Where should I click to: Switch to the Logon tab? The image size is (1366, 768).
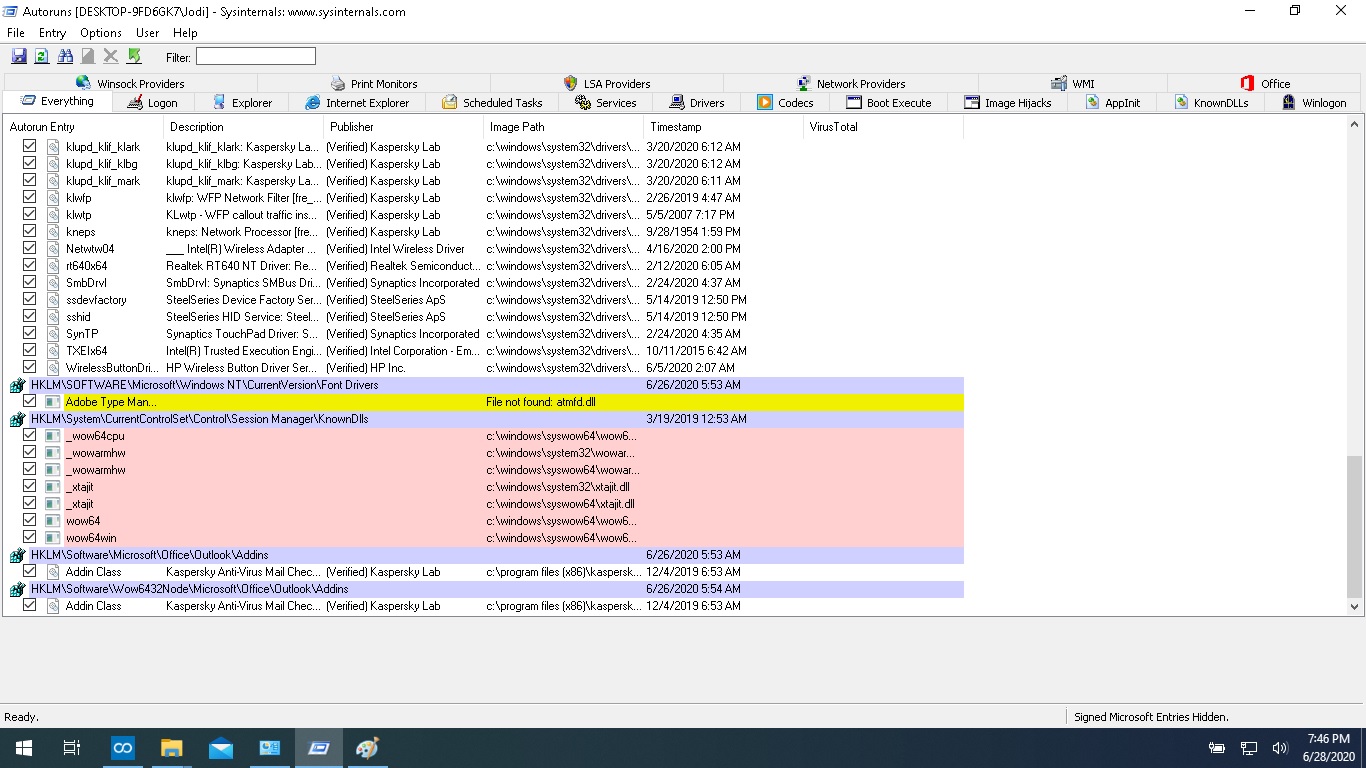point(153,102)
